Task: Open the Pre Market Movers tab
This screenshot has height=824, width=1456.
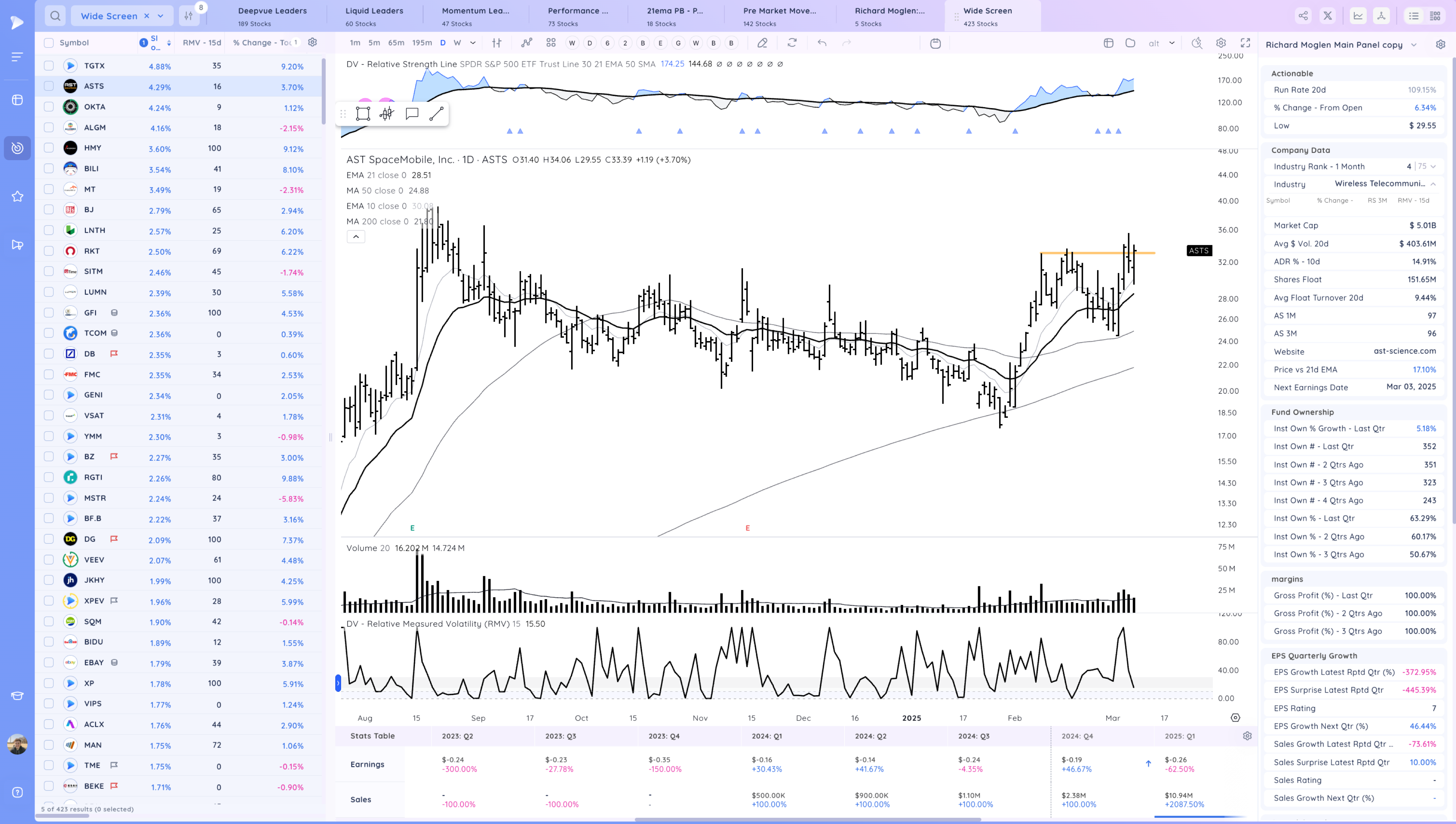Action: (779, 16)
